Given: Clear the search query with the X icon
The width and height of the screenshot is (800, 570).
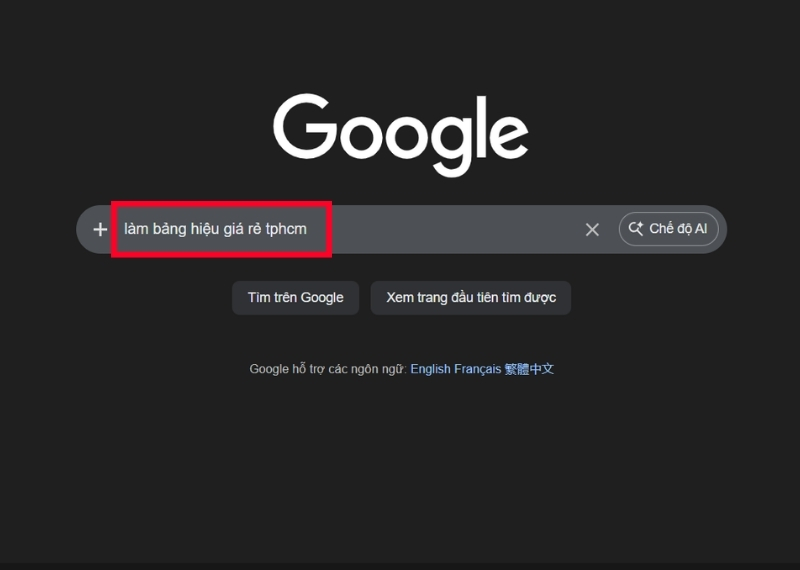Looking at the screenshot, I should pos(592,230).
